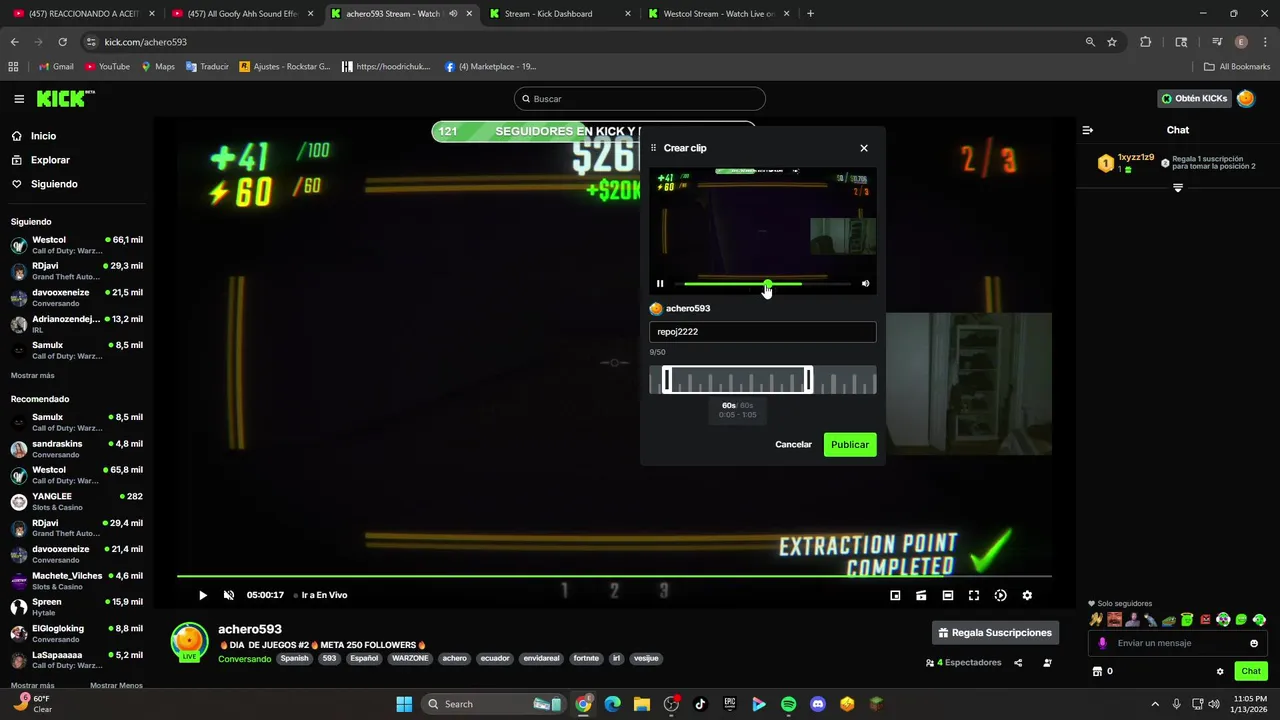The height and width of the screenshot is (720, 1280).
Task: Open chat settings gear
Action: (1220, 671)
